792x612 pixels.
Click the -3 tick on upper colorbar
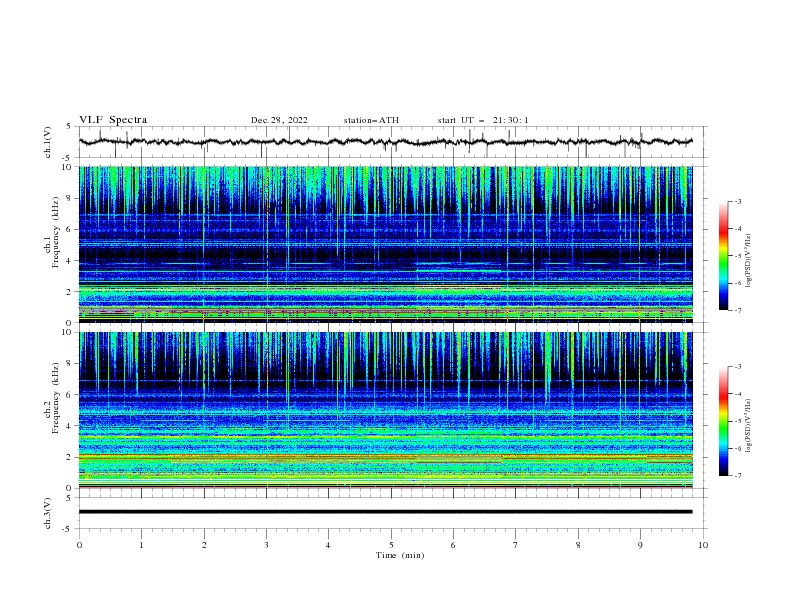coord(737,201)
